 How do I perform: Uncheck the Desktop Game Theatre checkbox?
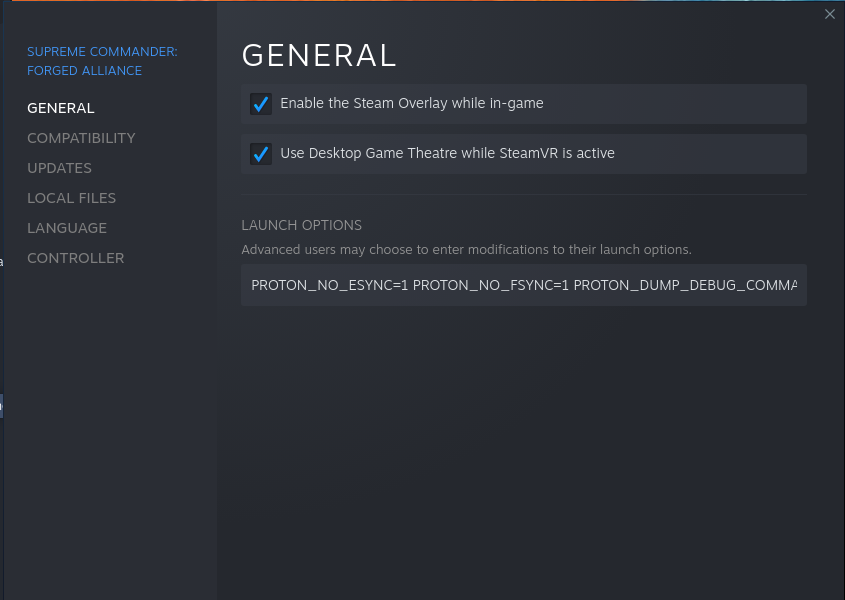coord(261,154)
